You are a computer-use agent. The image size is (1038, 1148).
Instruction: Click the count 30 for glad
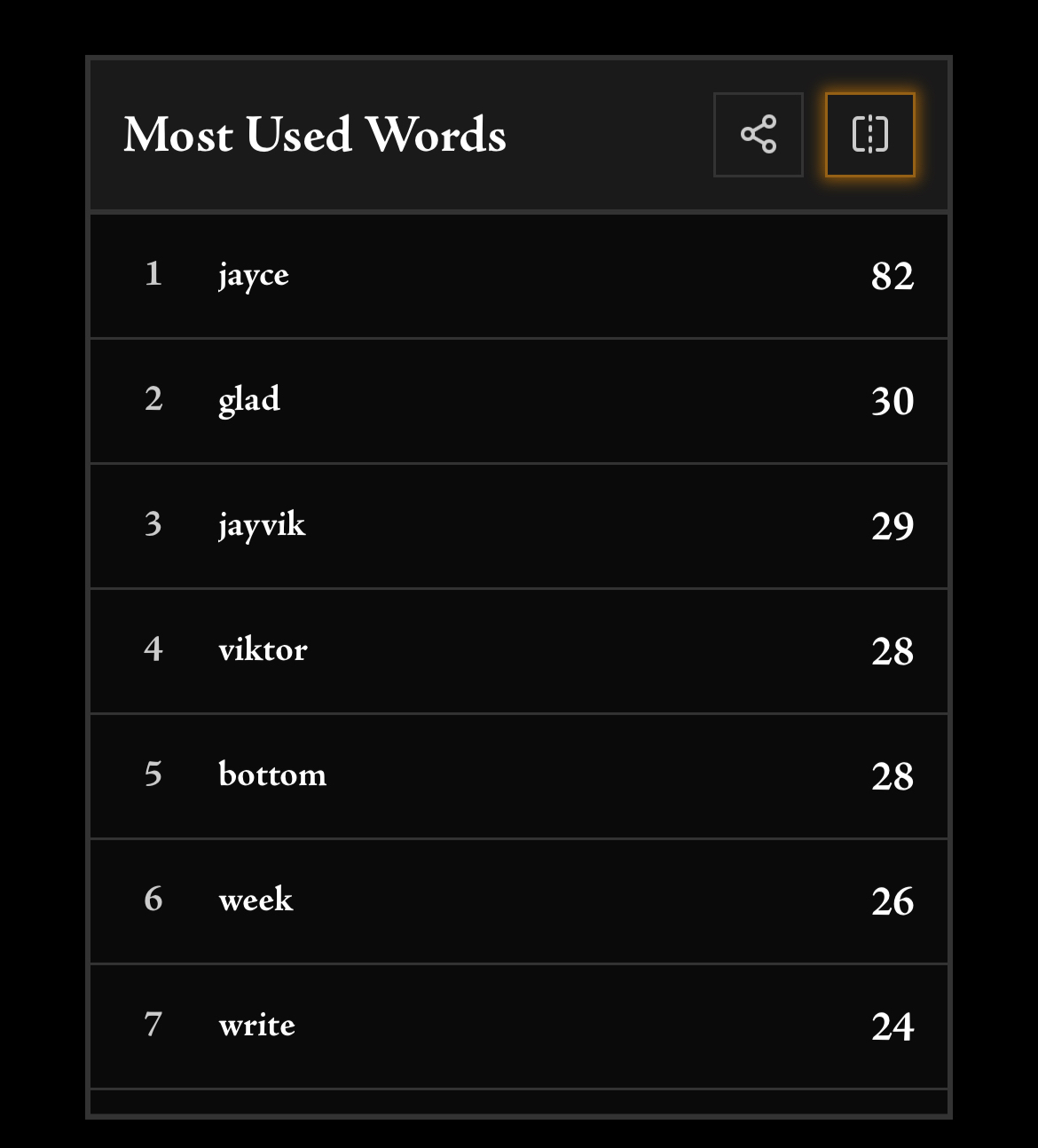[892, 401]
